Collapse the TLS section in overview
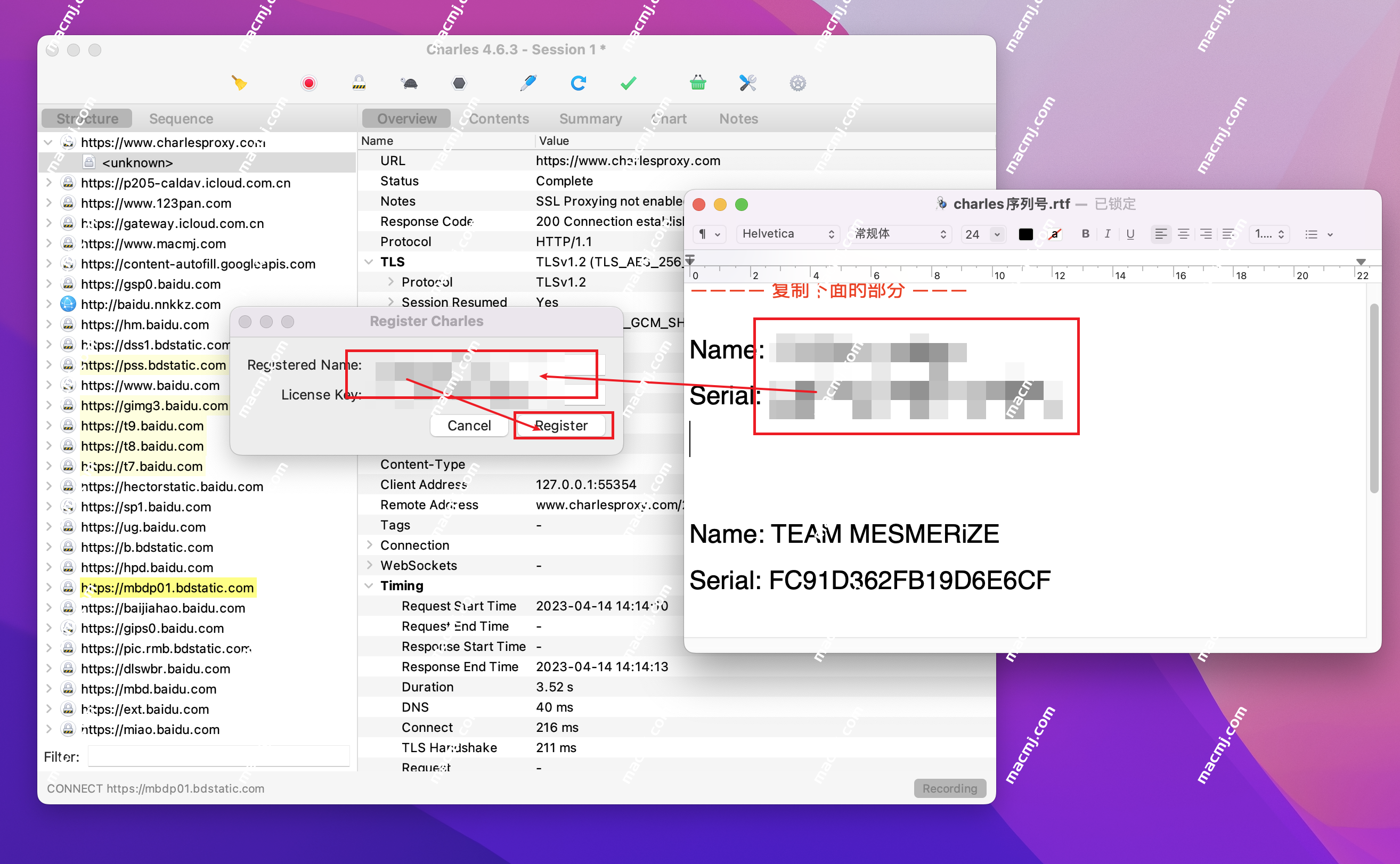The width and height of the screenshot is (1400, 864). [x=369, y=262]
